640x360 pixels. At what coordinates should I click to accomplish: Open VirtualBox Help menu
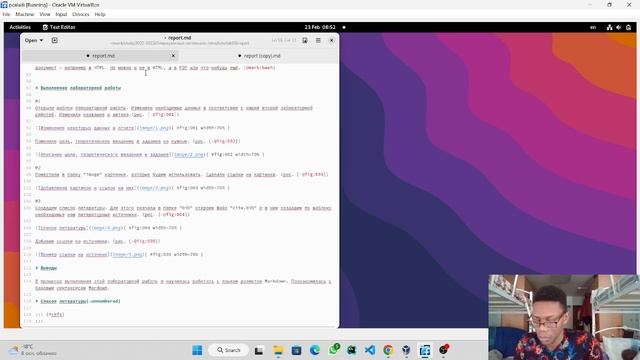click(x=100, y=14)
